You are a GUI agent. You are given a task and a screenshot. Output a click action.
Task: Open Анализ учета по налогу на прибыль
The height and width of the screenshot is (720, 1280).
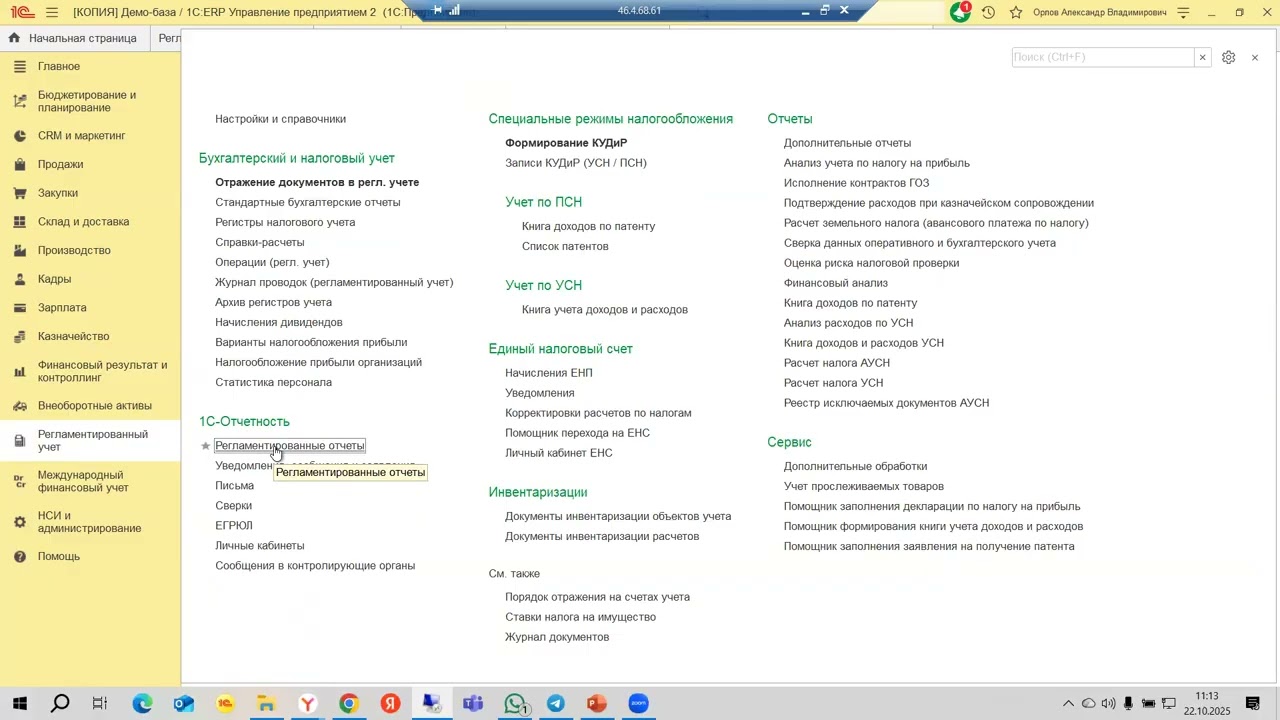coord(877,163)
